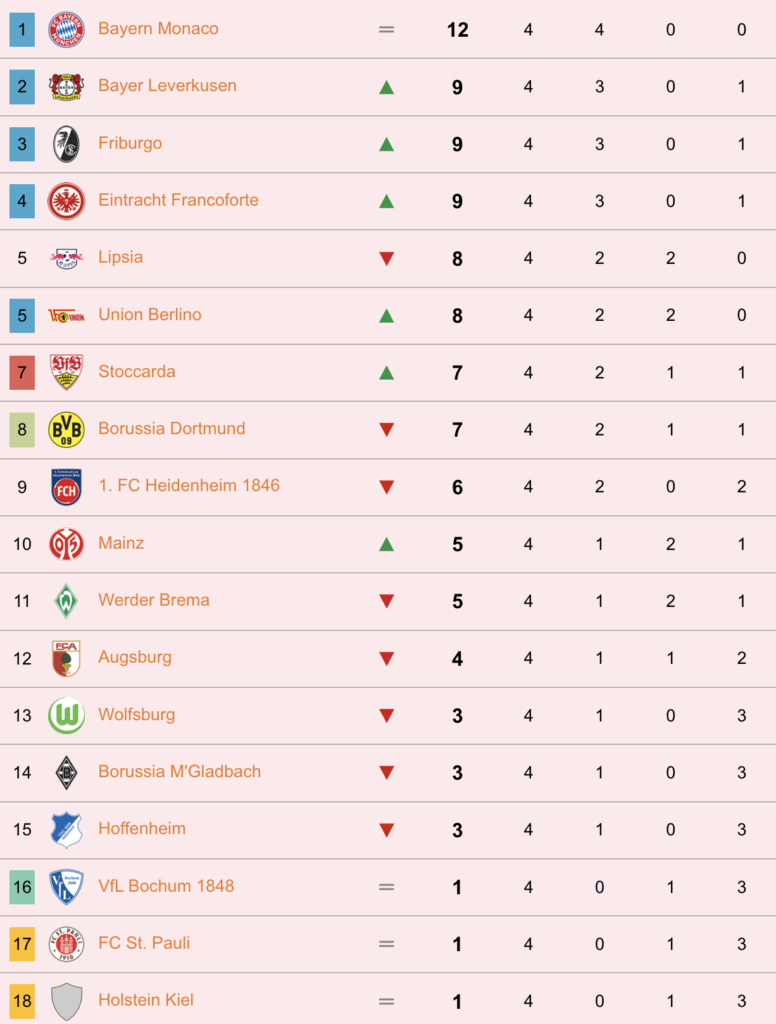Click the Borussia M'Gladbach team name
The image size is (776, 1024).
[180, 771]
